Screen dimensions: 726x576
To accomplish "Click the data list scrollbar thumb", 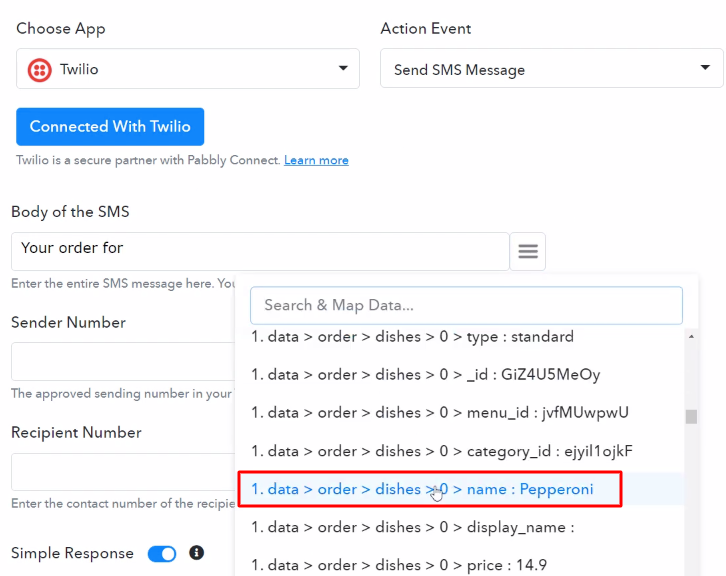I will (691, 417).
